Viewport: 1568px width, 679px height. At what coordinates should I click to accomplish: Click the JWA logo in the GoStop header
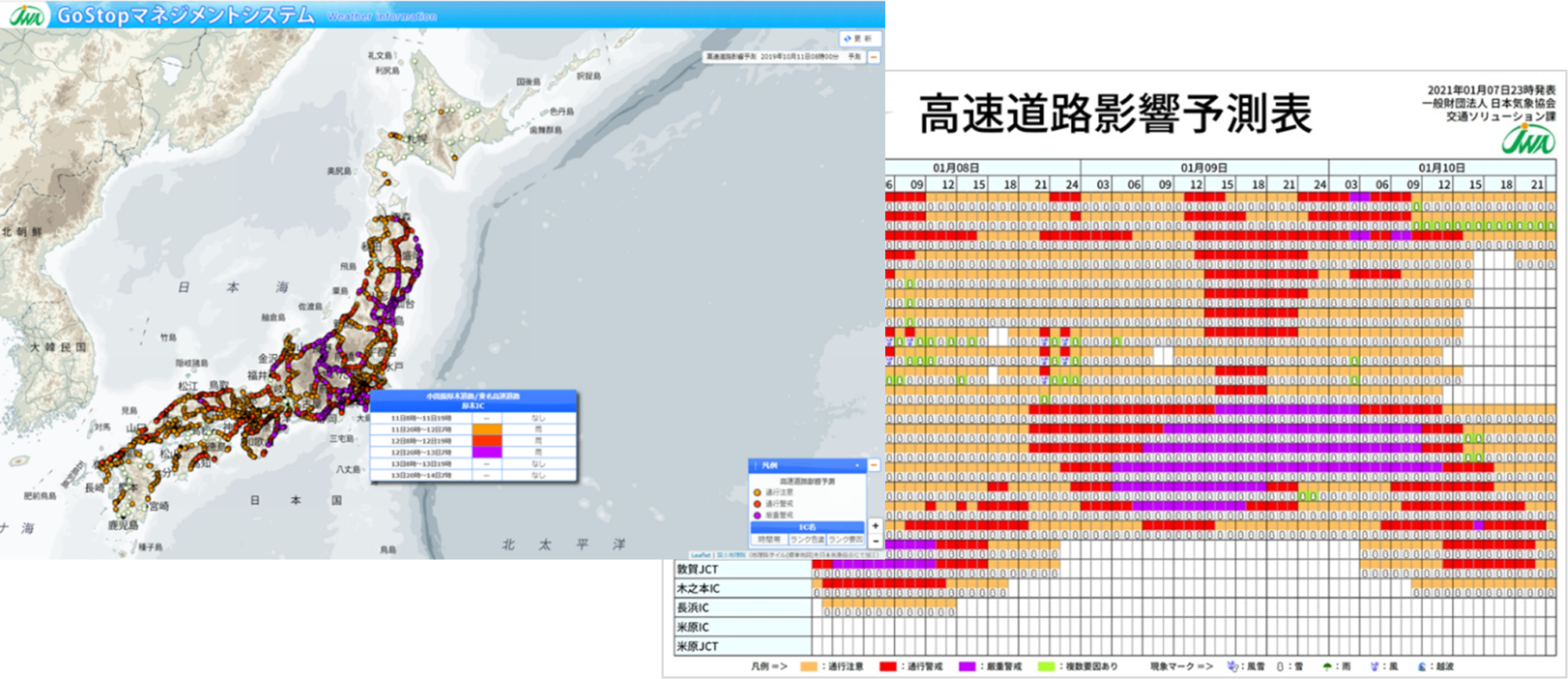point(26,15)
